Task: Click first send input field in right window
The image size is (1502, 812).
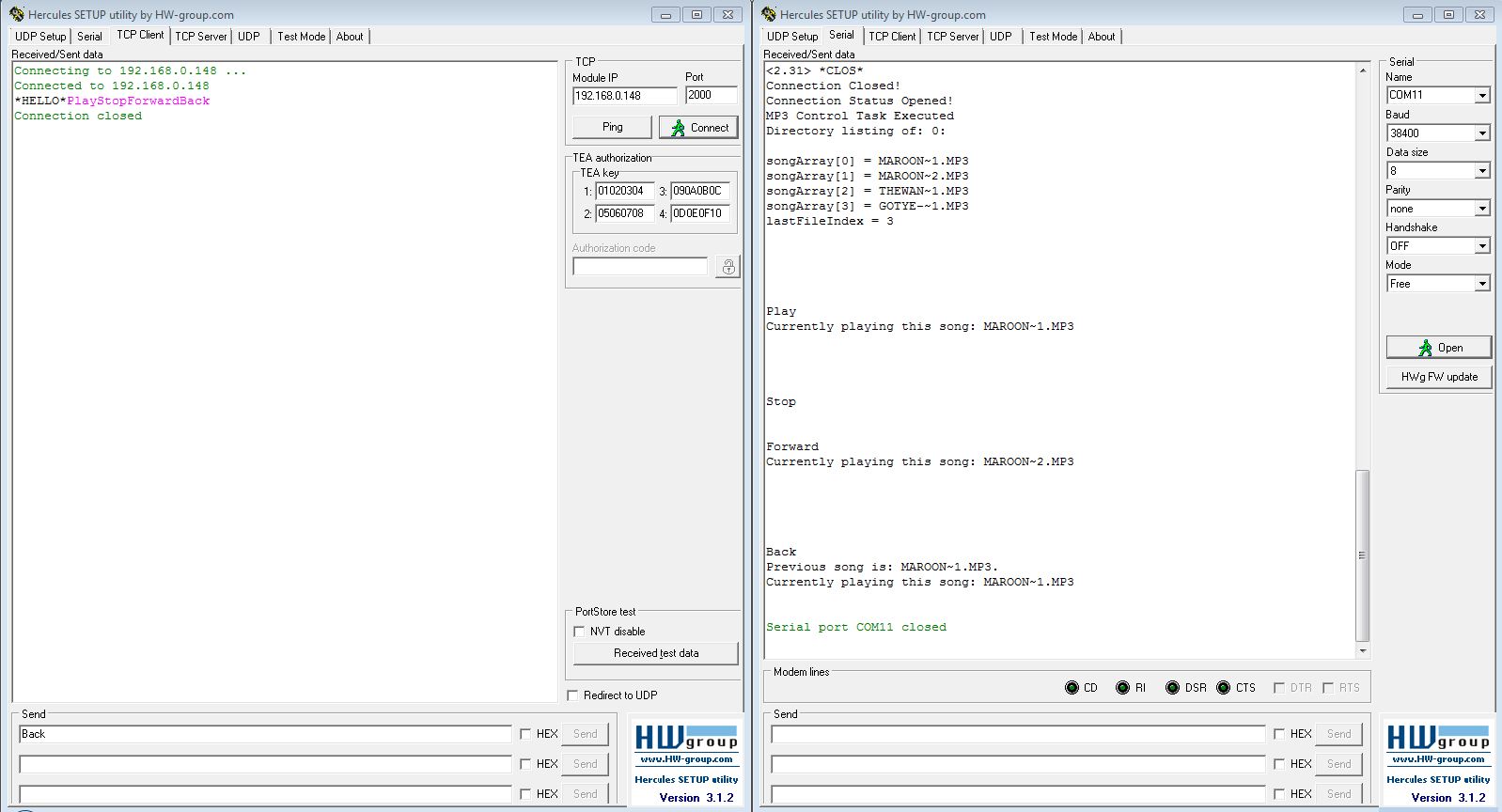Action: point(1018,734)
